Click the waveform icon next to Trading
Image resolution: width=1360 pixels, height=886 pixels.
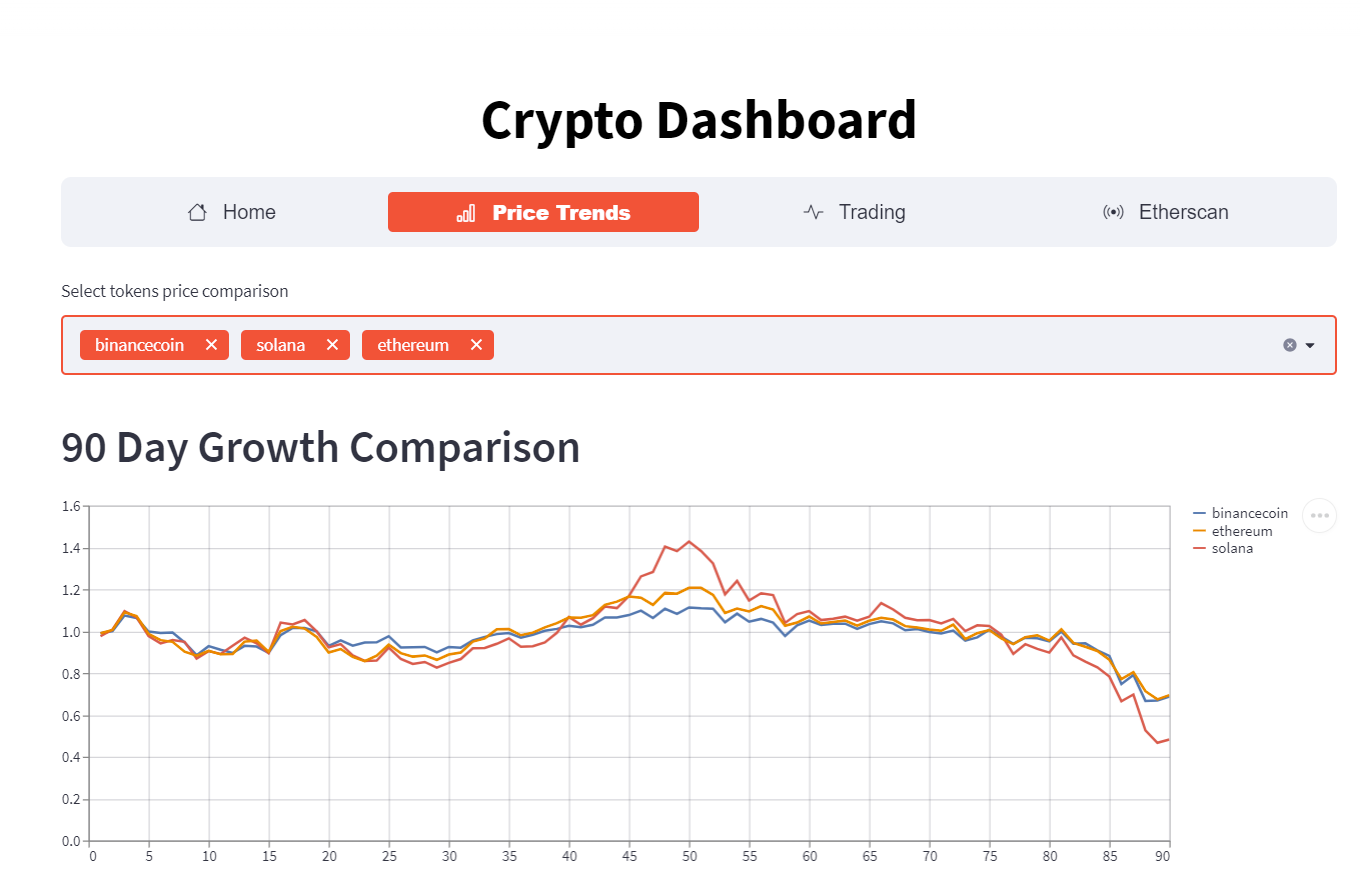click(813, 212)
